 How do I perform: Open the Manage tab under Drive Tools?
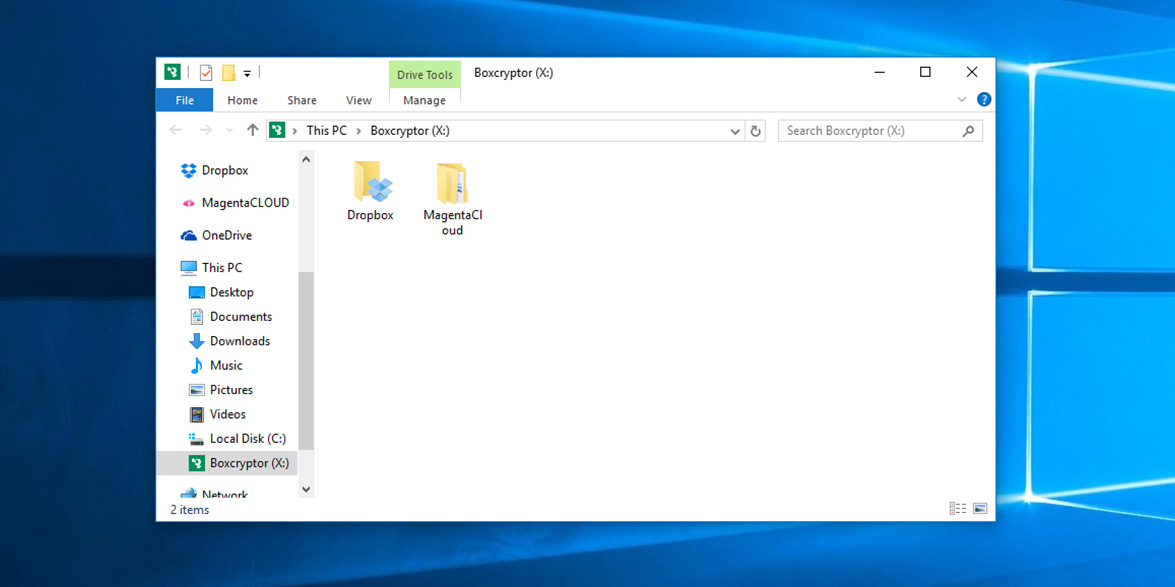[x=424, y=100]
